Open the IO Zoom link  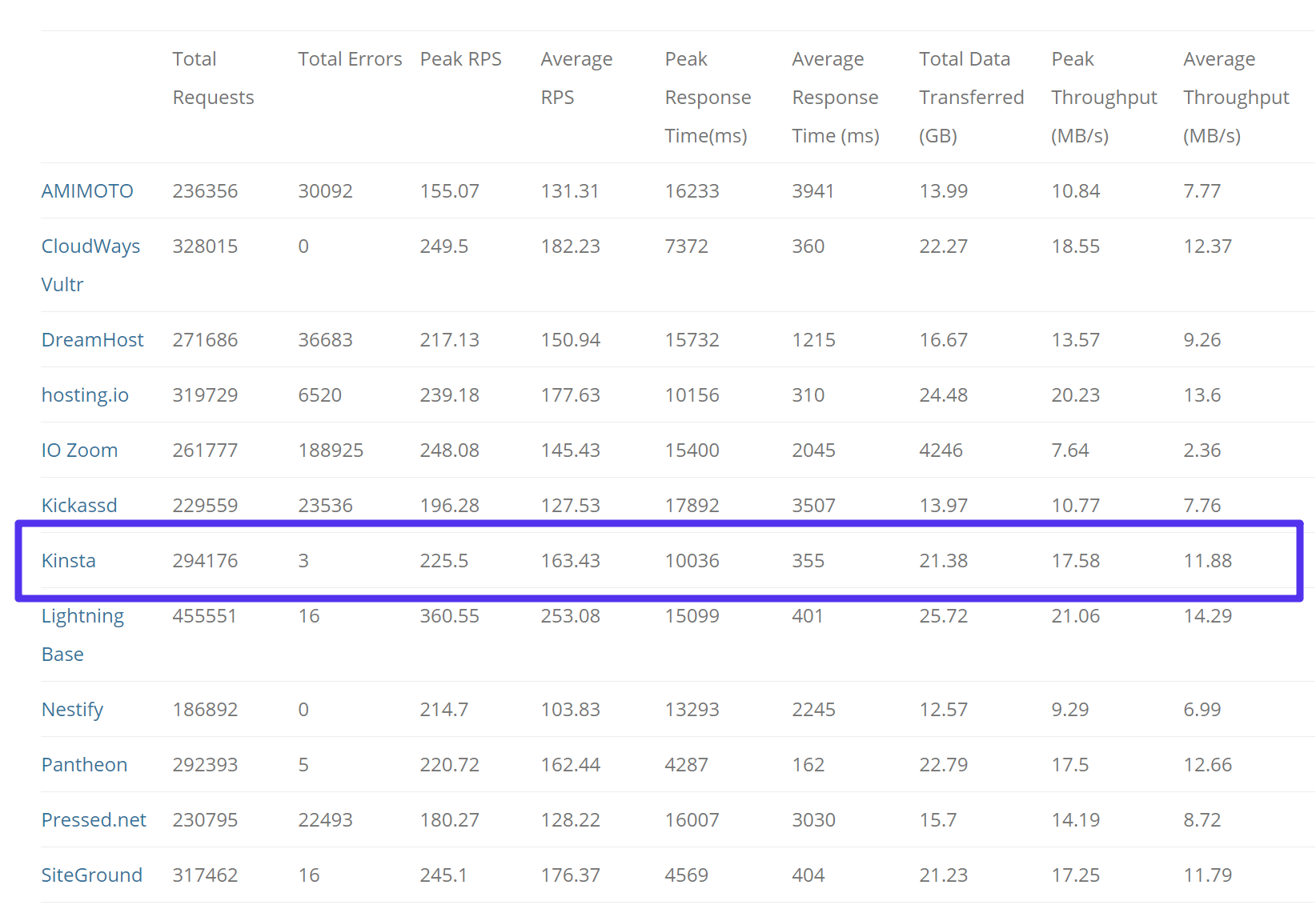[x=79, y=450]
